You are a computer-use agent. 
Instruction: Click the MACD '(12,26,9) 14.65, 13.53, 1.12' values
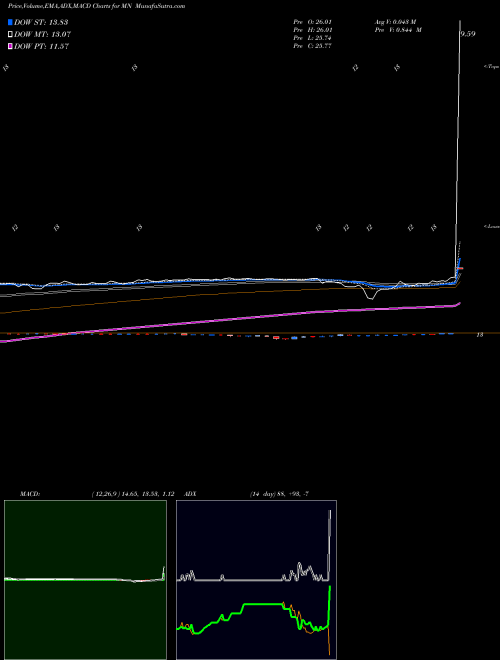(x=132, y=494)
